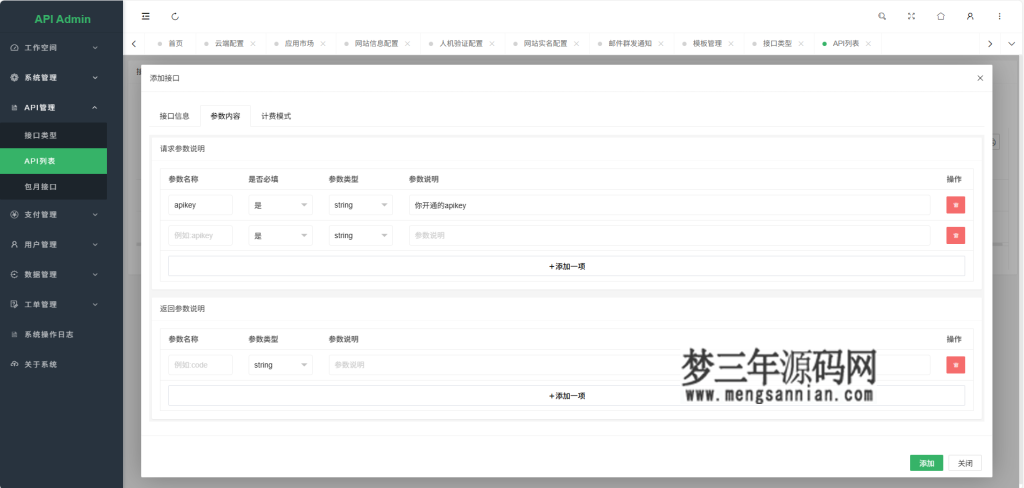Expand the 用户管理 sidebar menu
Viewport: 1024px width, 488px height.
point(54,244)
